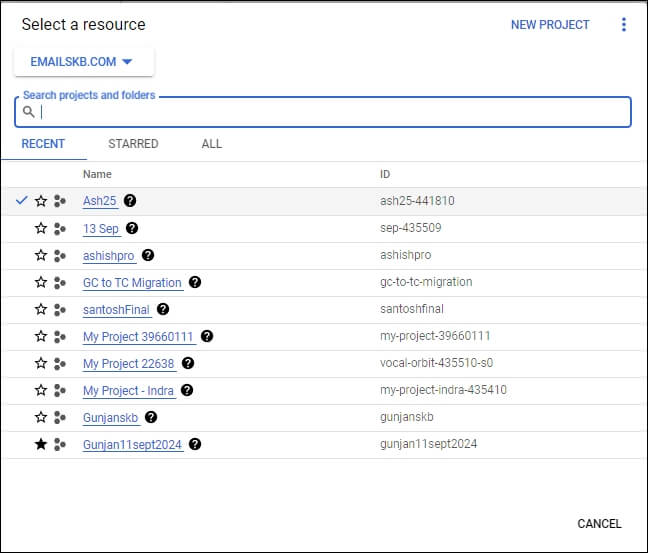Open the My Project 39660111 link
This screenshot has height=553, width=648.
(x=138, y=337)
